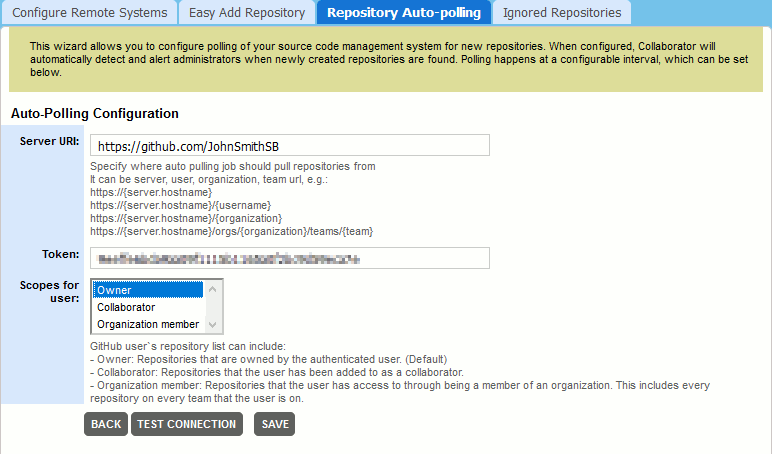This screenshot has height=454, width=772.
Task: Switch to Easy Add Repository tab
Action: (247, 13)
